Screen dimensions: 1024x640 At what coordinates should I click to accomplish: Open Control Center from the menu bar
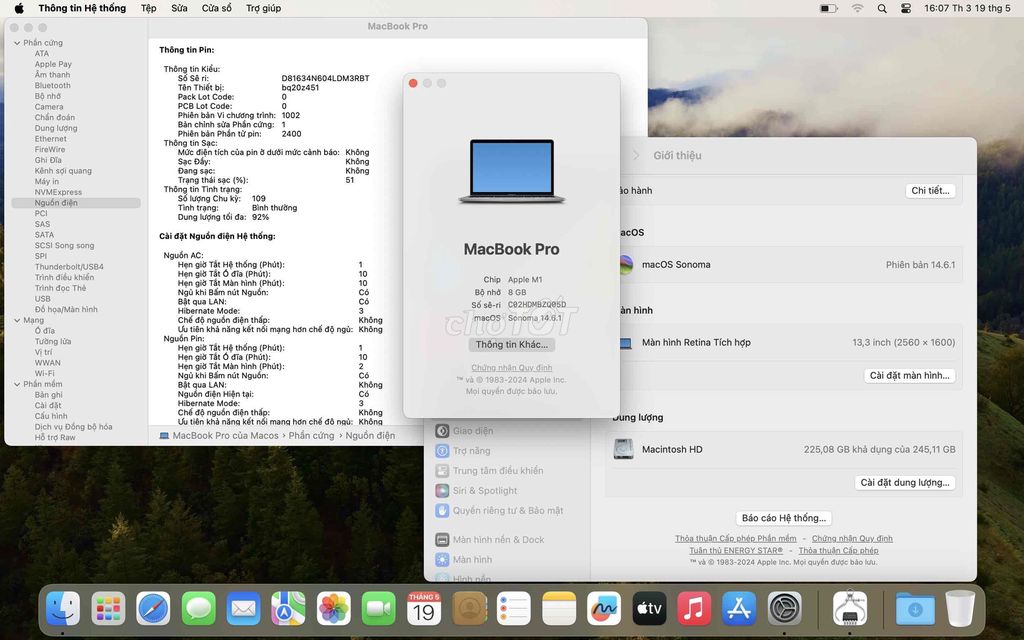906,8
